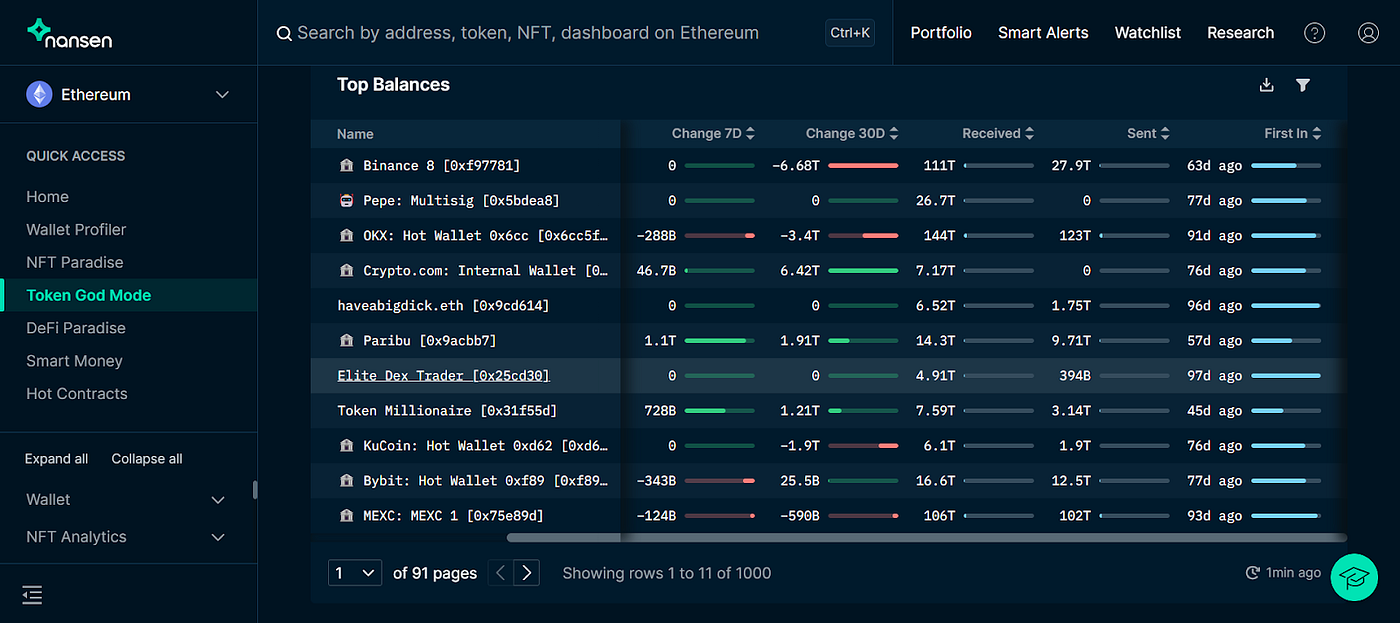Open the help question mark icon

point(1315,33)
